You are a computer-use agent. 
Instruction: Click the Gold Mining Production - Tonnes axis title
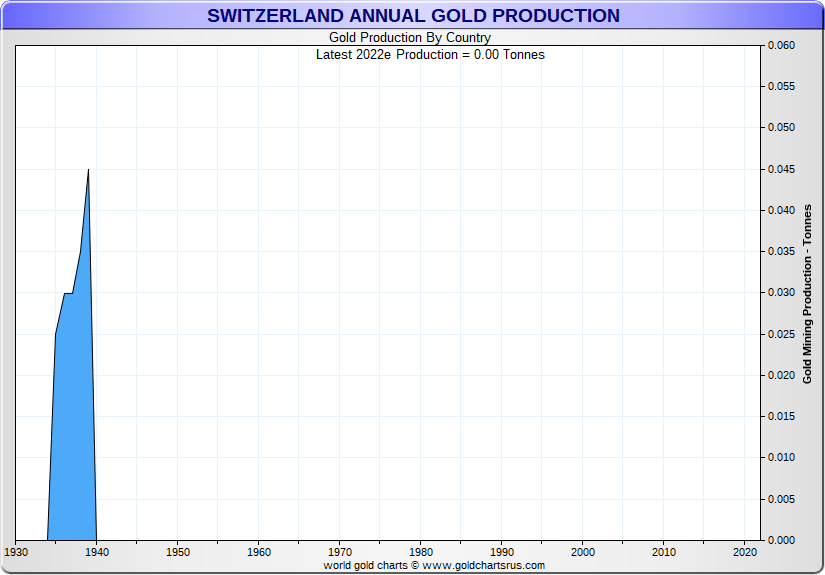(x=807, y=293)
